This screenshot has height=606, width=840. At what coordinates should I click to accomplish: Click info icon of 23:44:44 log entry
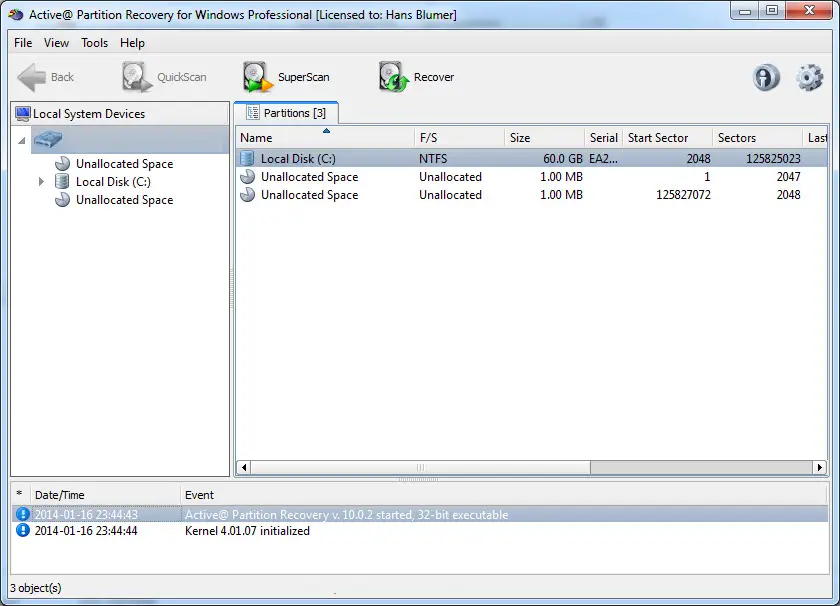[22, 530]
